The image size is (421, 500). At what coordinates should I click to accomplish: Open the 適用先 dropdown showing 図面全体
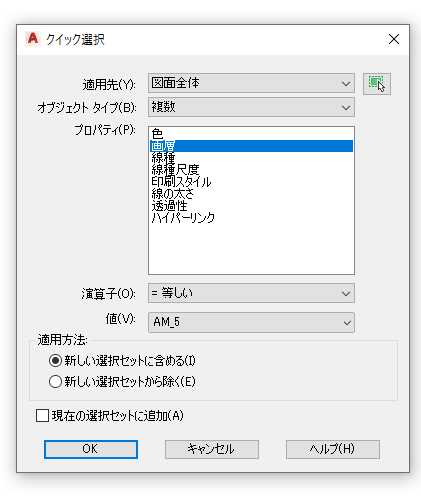pos(251,83)
